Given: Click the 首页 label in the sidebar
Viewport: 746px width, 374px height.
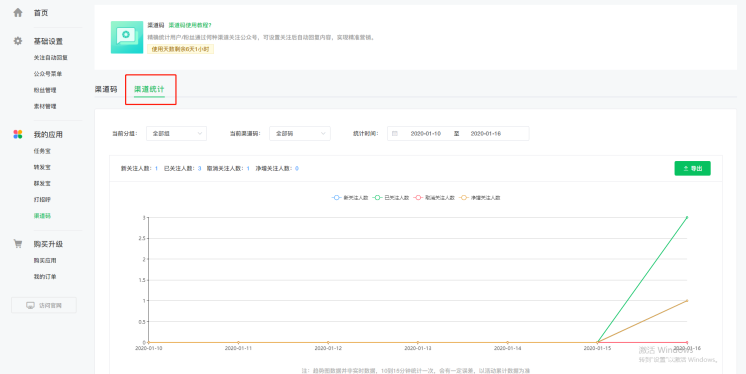Looking at the screenshot, I should click(x=40, y=13).
